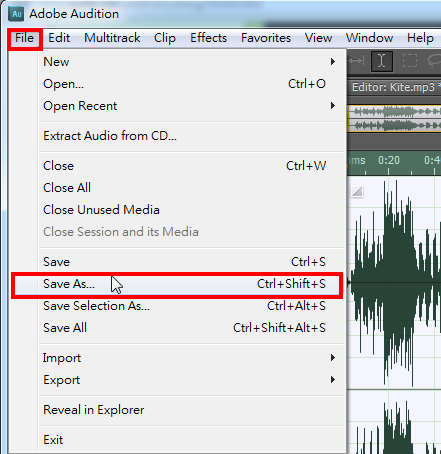Open the Clip menu
The height and width of the screenshot is (454, 441).
[x=165, y=38]
